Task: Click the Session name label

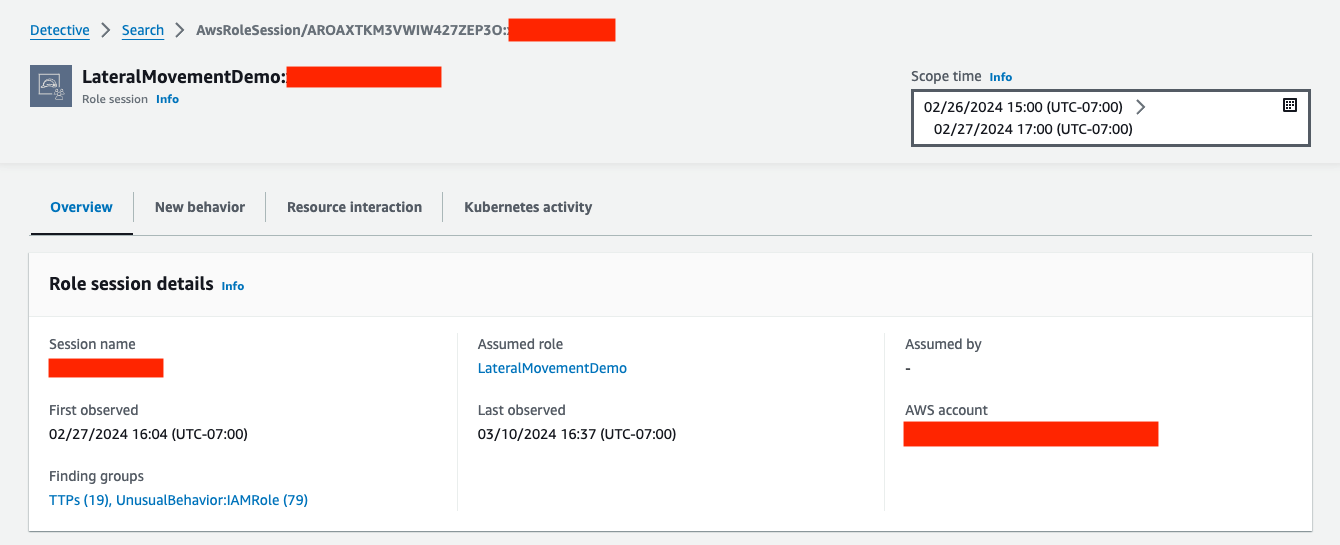Action: 92,344
